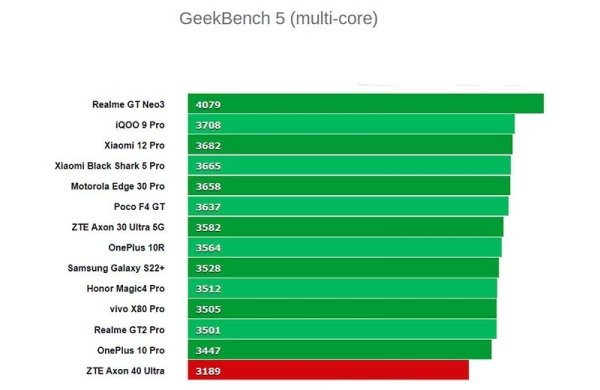Screen dimensions: 600x390
Task: Click the iQOO 9 Pro bar
Action: 351,124
